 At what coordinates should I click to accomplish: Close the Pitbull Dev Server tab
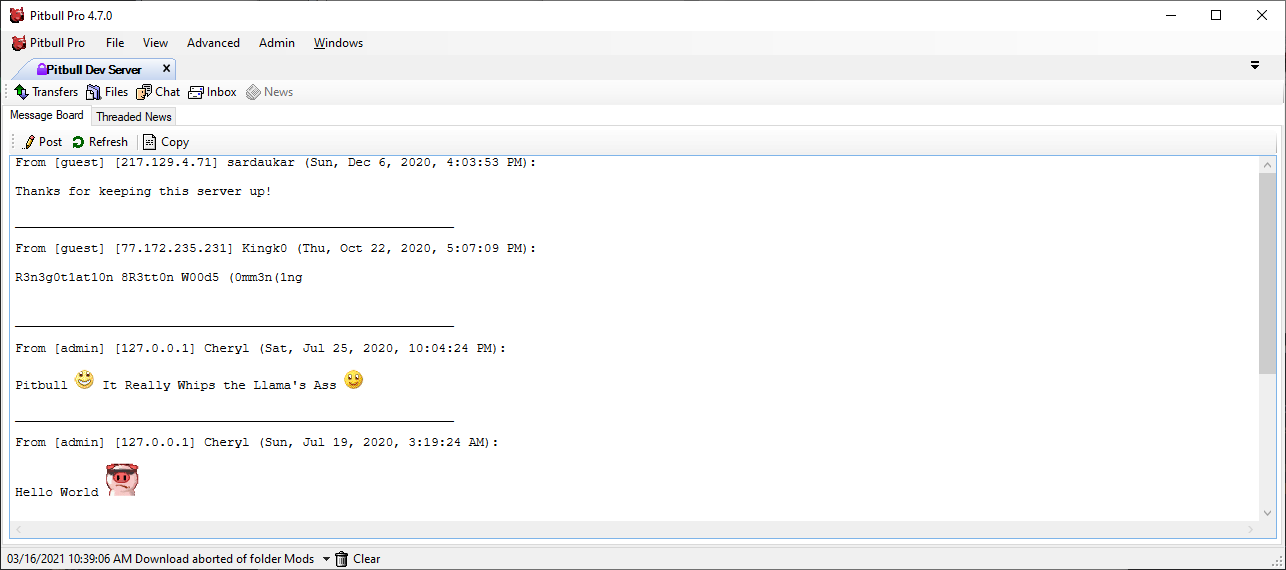(166, 69)
